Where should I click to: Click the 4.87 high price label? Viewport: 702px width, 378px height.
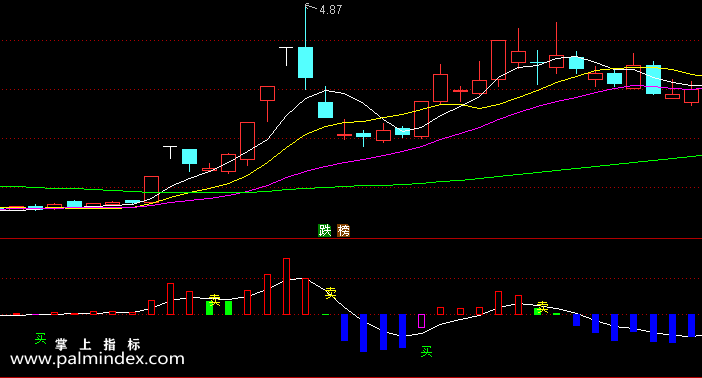coord(331,10)
